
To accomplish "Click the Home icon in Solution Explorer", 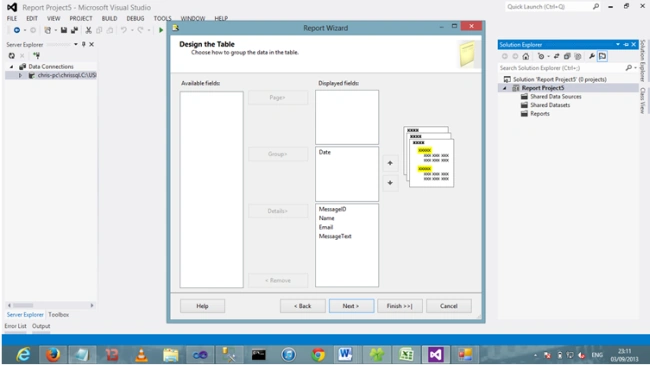I will click(x=526, y=56).
